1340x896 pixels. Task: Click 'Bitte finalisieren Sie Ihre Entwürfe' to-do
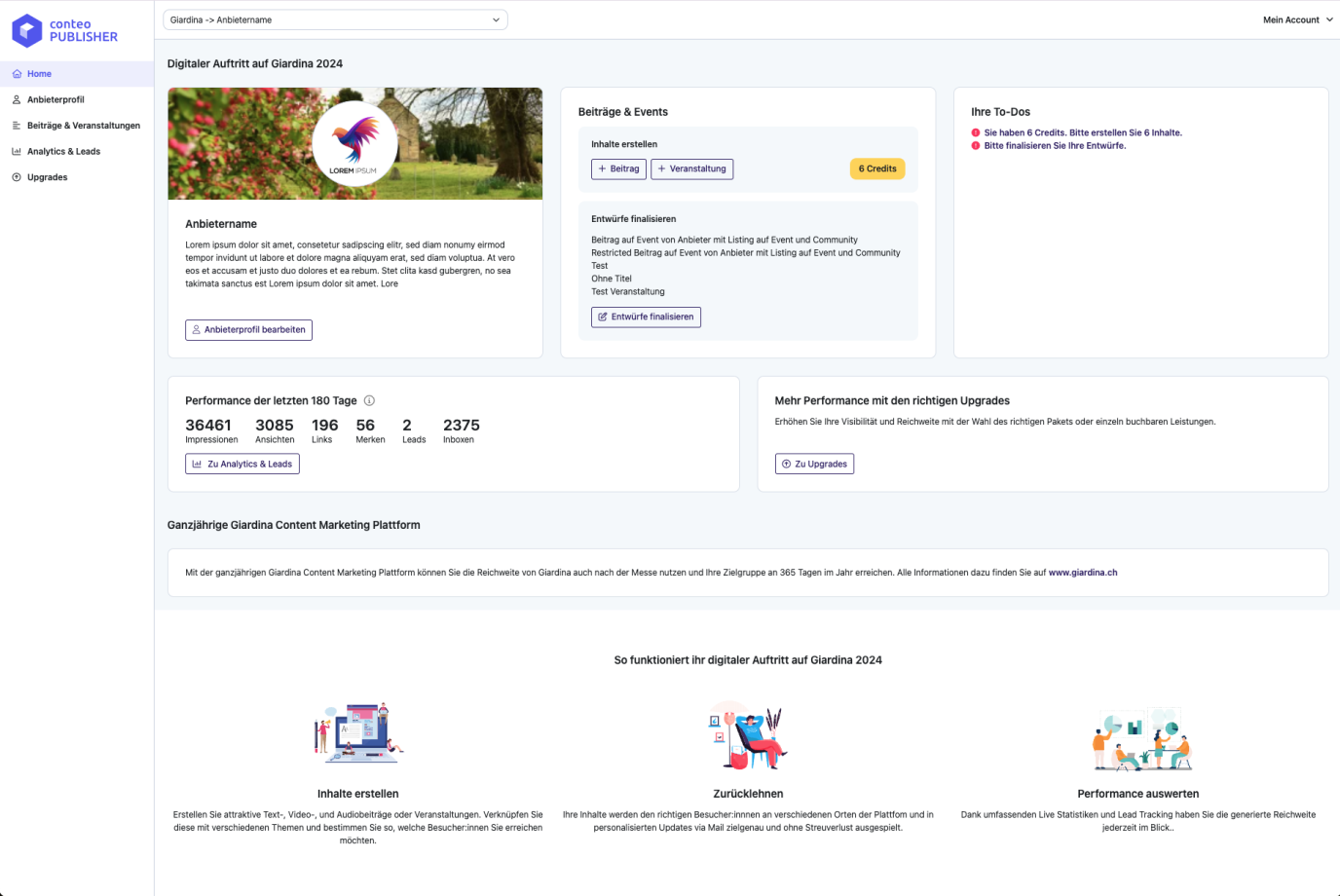click(x=1055, y=145)
